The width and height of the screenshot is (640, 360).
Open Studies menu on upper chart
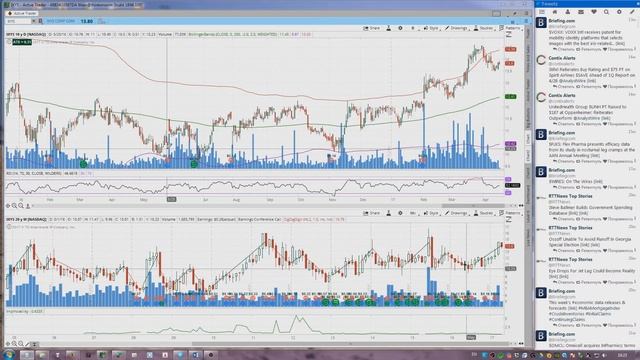click(484, 28)
